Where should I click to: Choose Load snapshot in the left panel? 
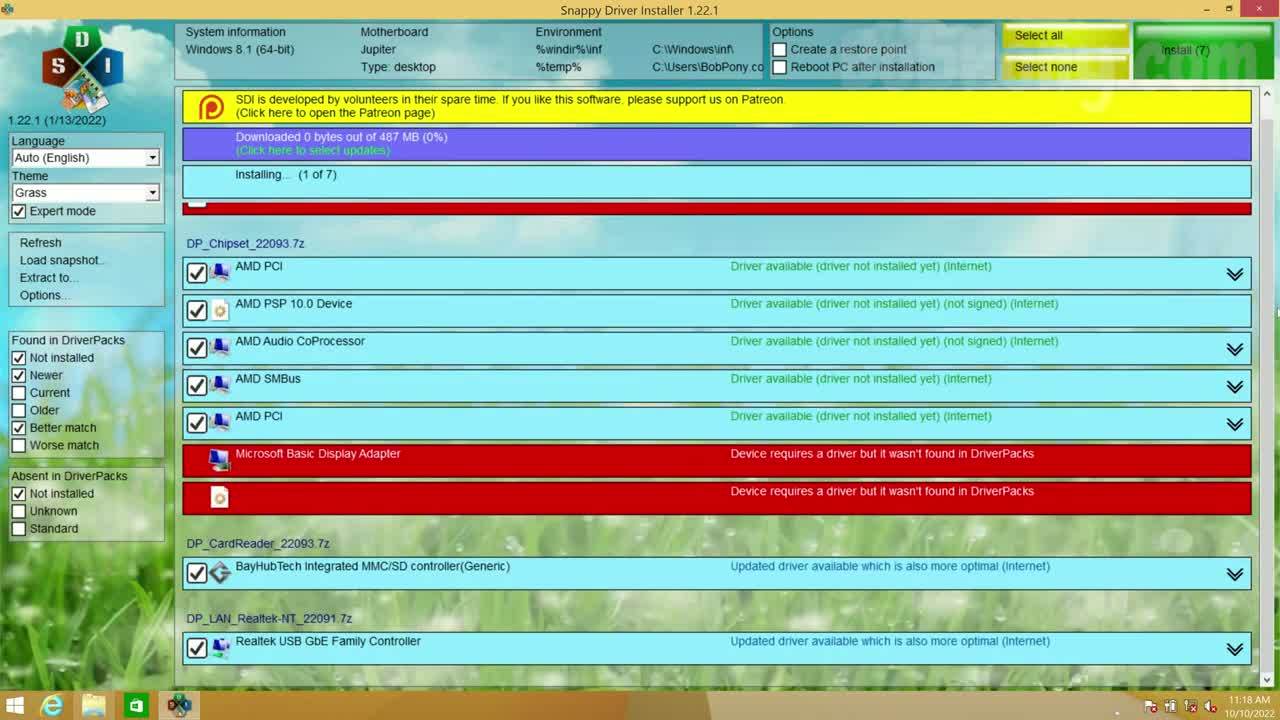[61, 261]
